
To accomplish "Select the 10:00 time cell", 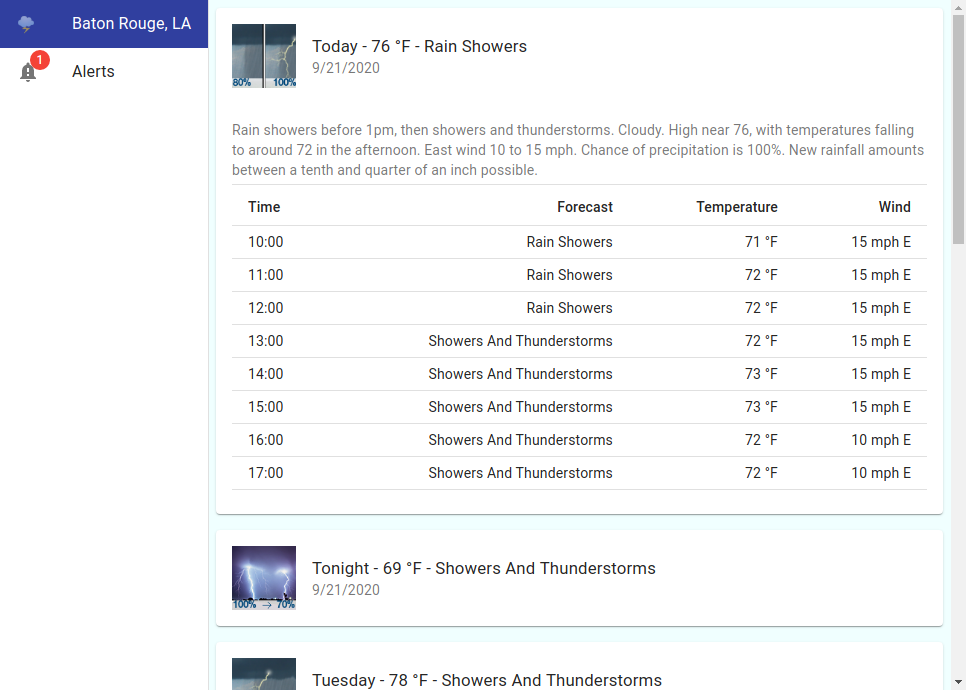I will (266, 242).
